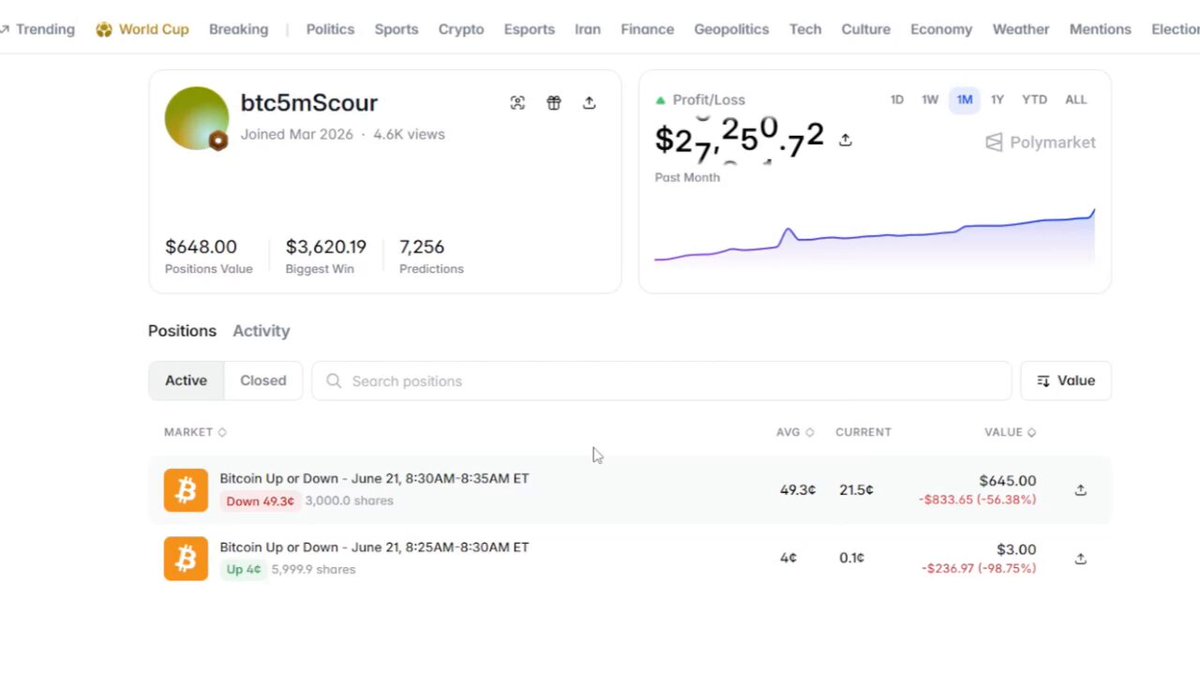
Task: Open Bitcoin Up or Down 8:25AM-8:30AM market
Action: click(x=374, y=547)
